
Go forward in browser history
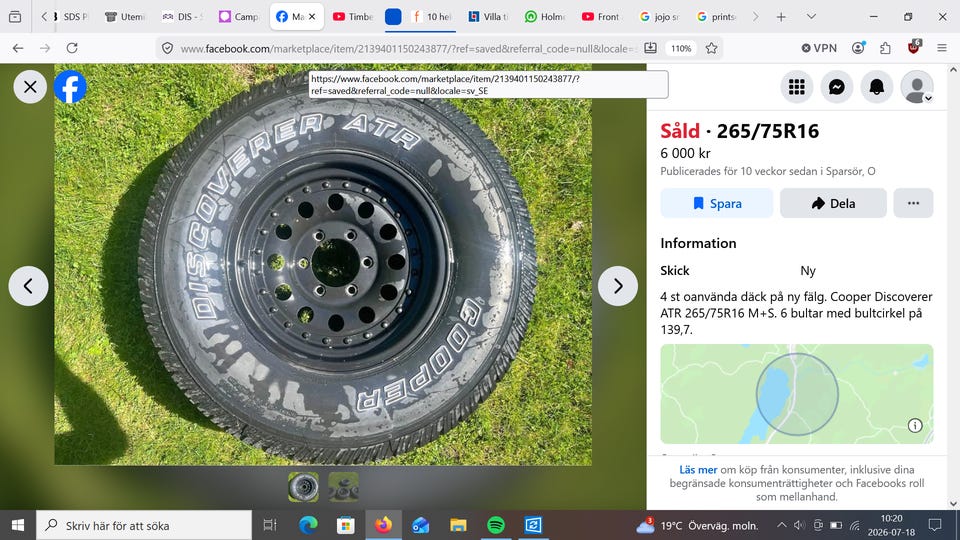pos(45,48)
